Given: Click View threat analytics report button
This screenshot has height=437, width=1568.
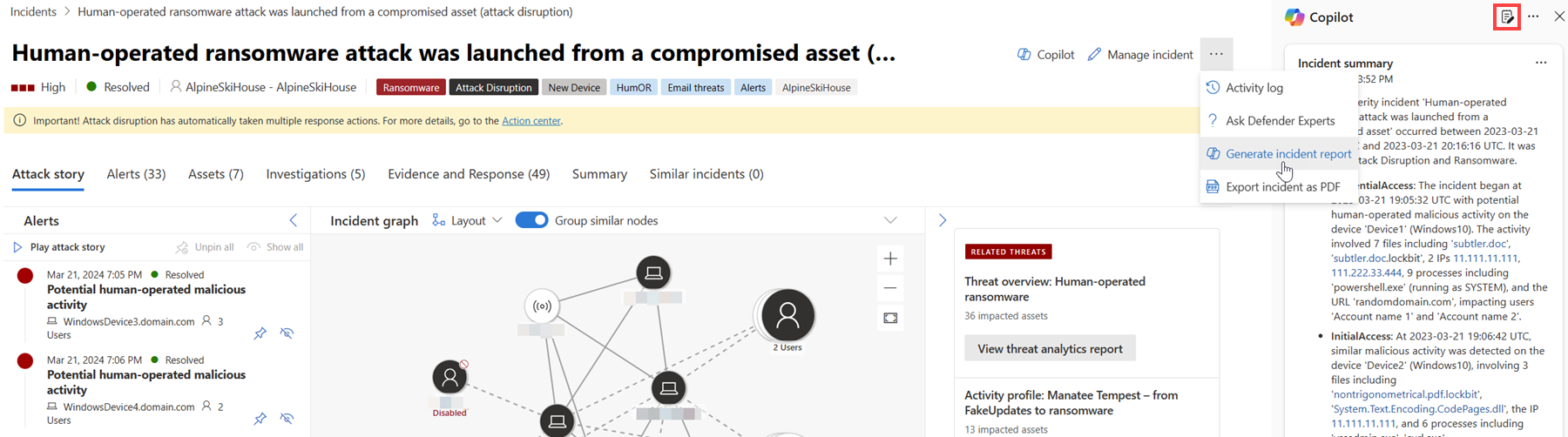Looking at the screenshot, I should point(1050,348).
